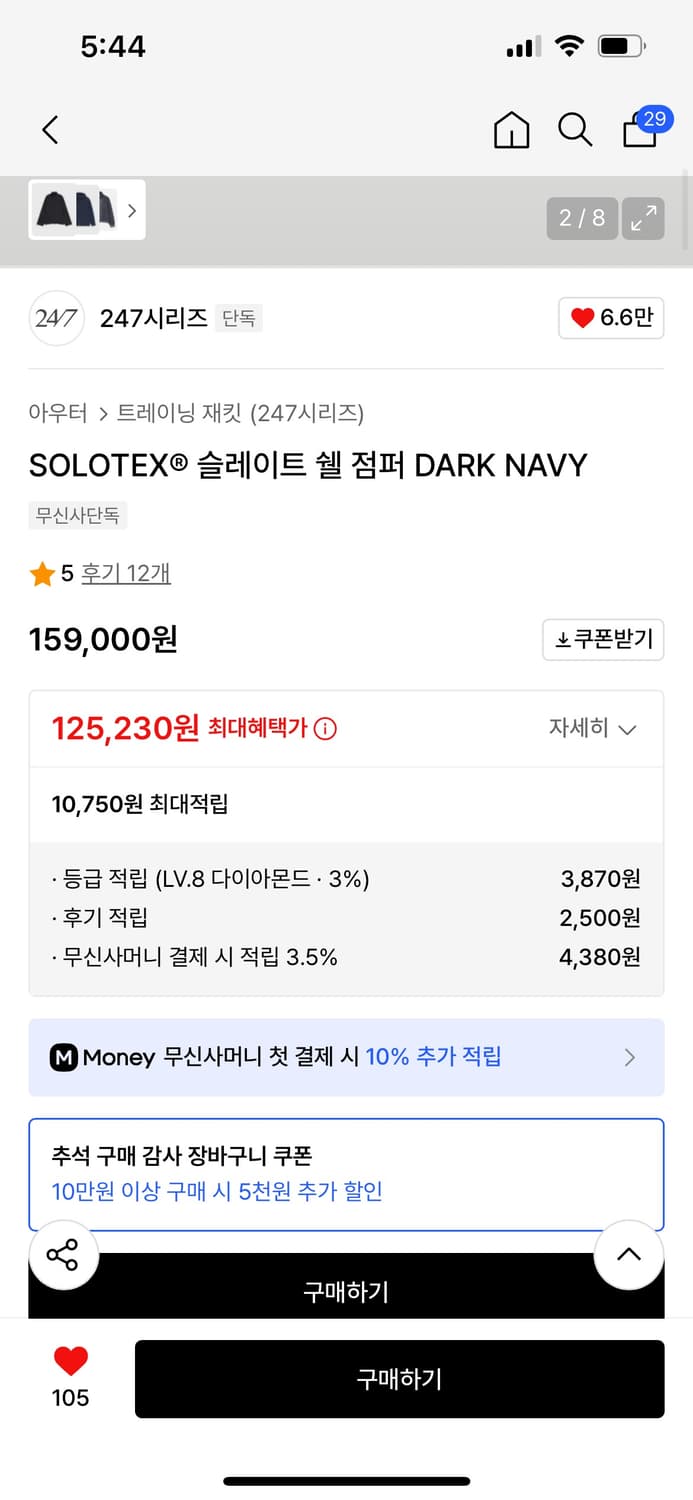Tap the back arrow icon
The height and width of the screenshot is (1500, 693).
click(51, 129)
